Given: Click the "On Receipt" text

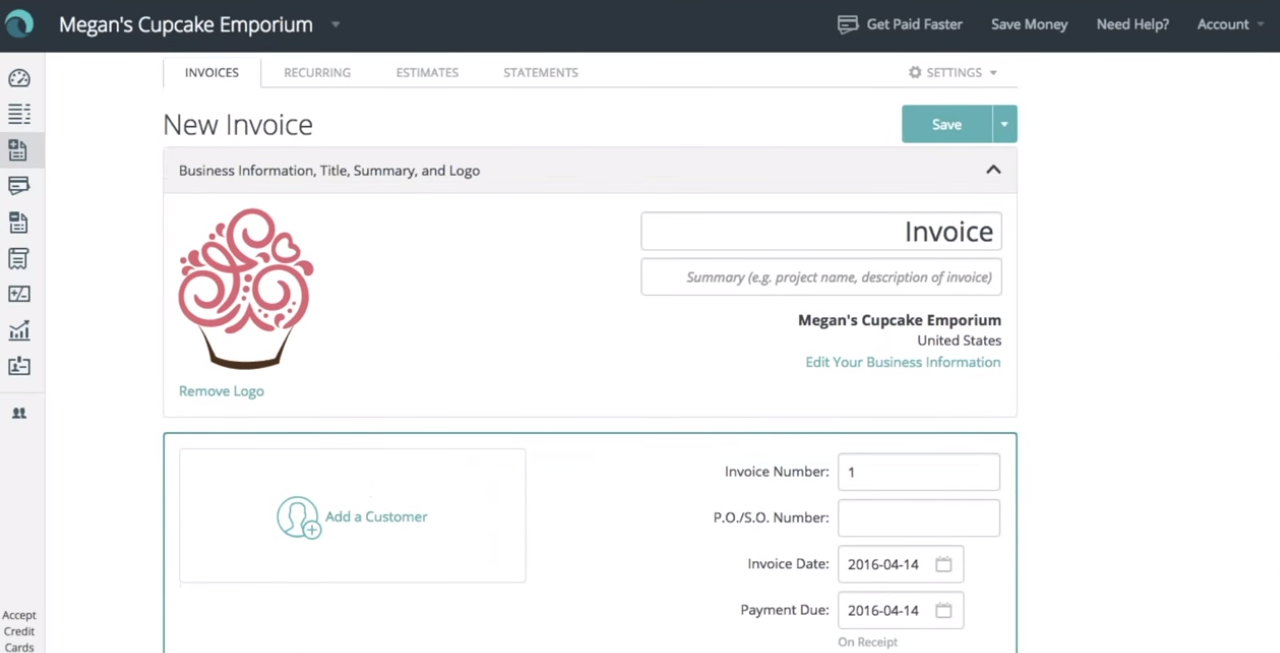Looking at the screenshot, I should point(868,642).
